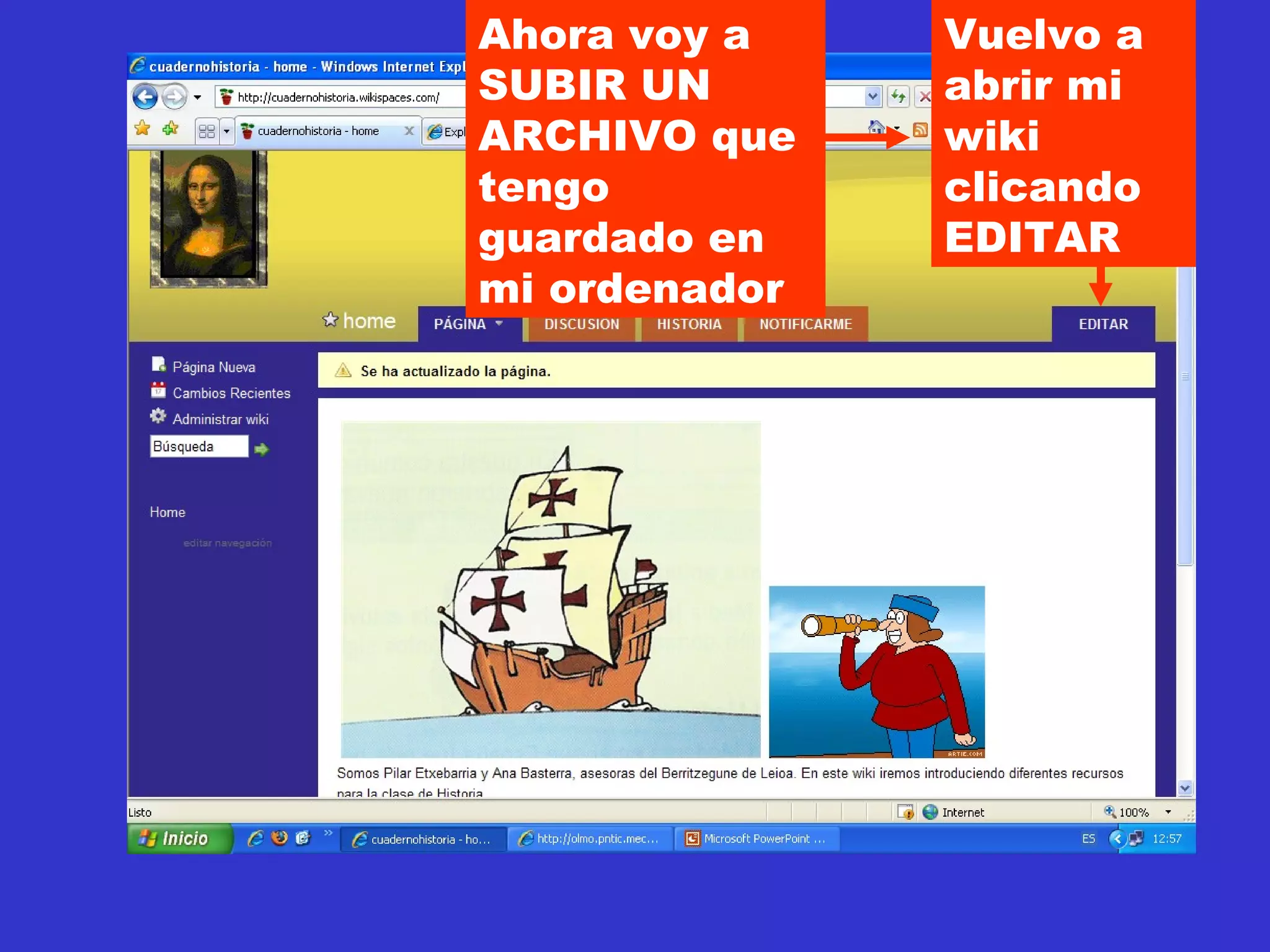Open the PÁGINA tab
This screenshot has width=1270, height=952.
tap(469, 324)
